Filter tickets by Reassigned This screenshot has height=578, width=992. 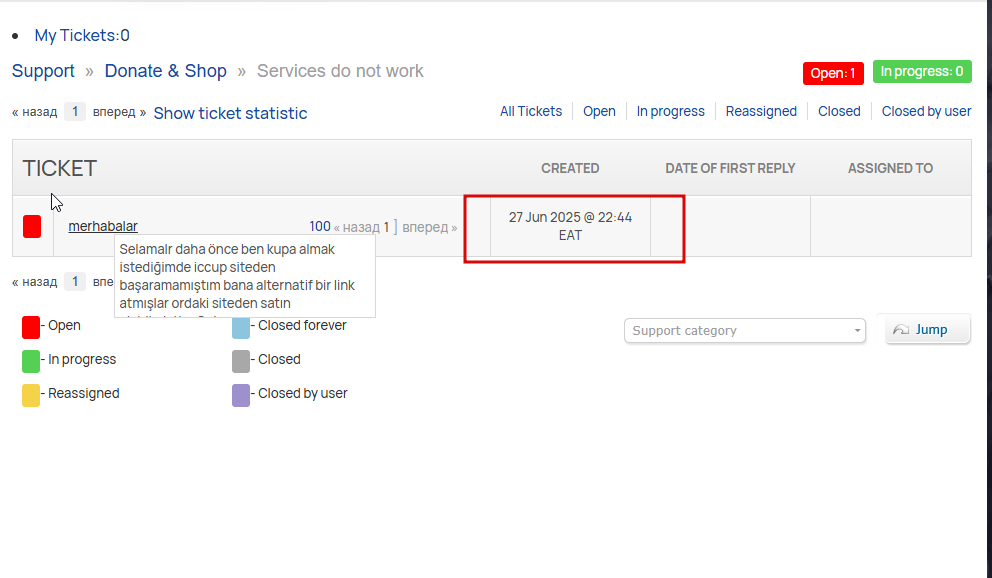point(761,111)
